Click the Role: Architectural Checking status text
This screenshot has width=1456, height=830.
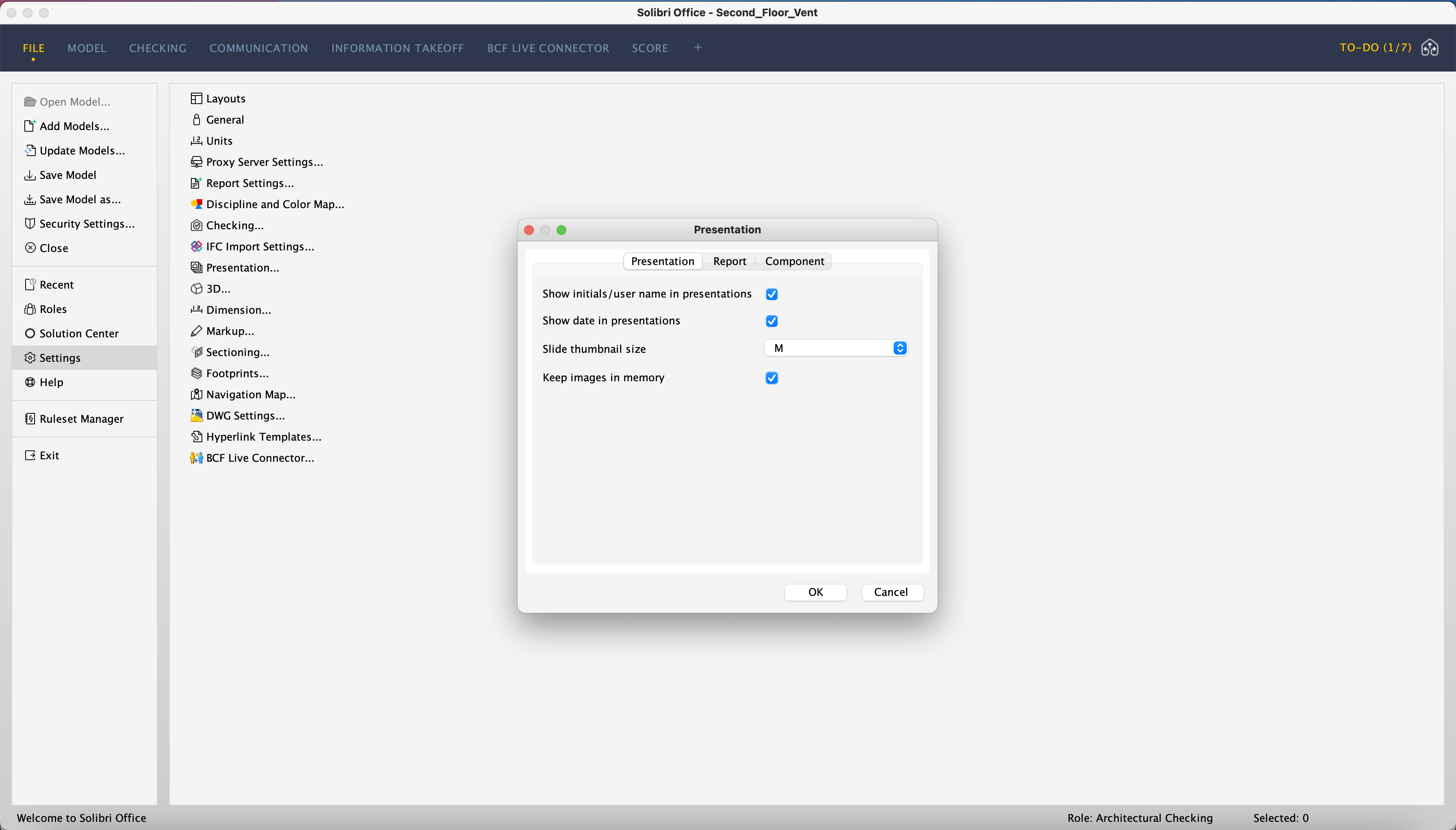(1140, 817)
